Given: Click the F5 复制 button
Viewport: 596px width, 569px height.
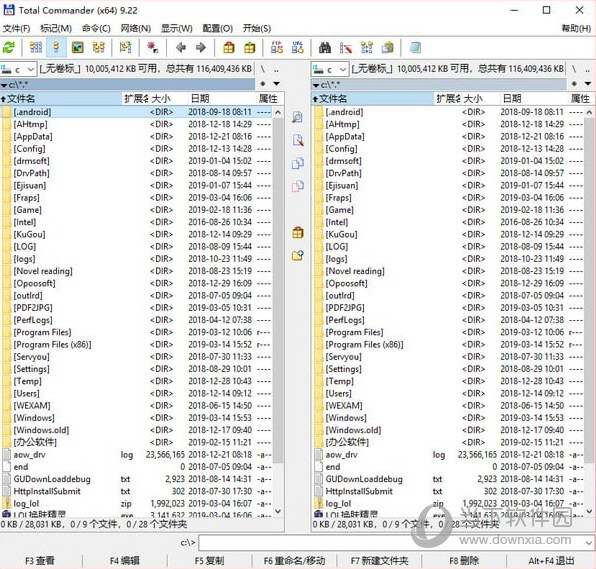Looking at the screenshot, I should 209,561.
